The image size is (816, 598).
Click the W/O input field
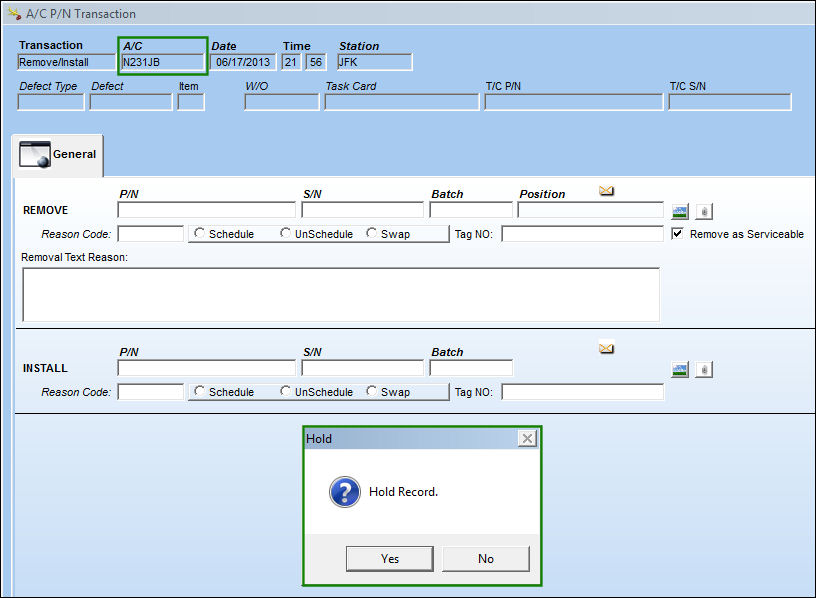[x=282, y=102]
